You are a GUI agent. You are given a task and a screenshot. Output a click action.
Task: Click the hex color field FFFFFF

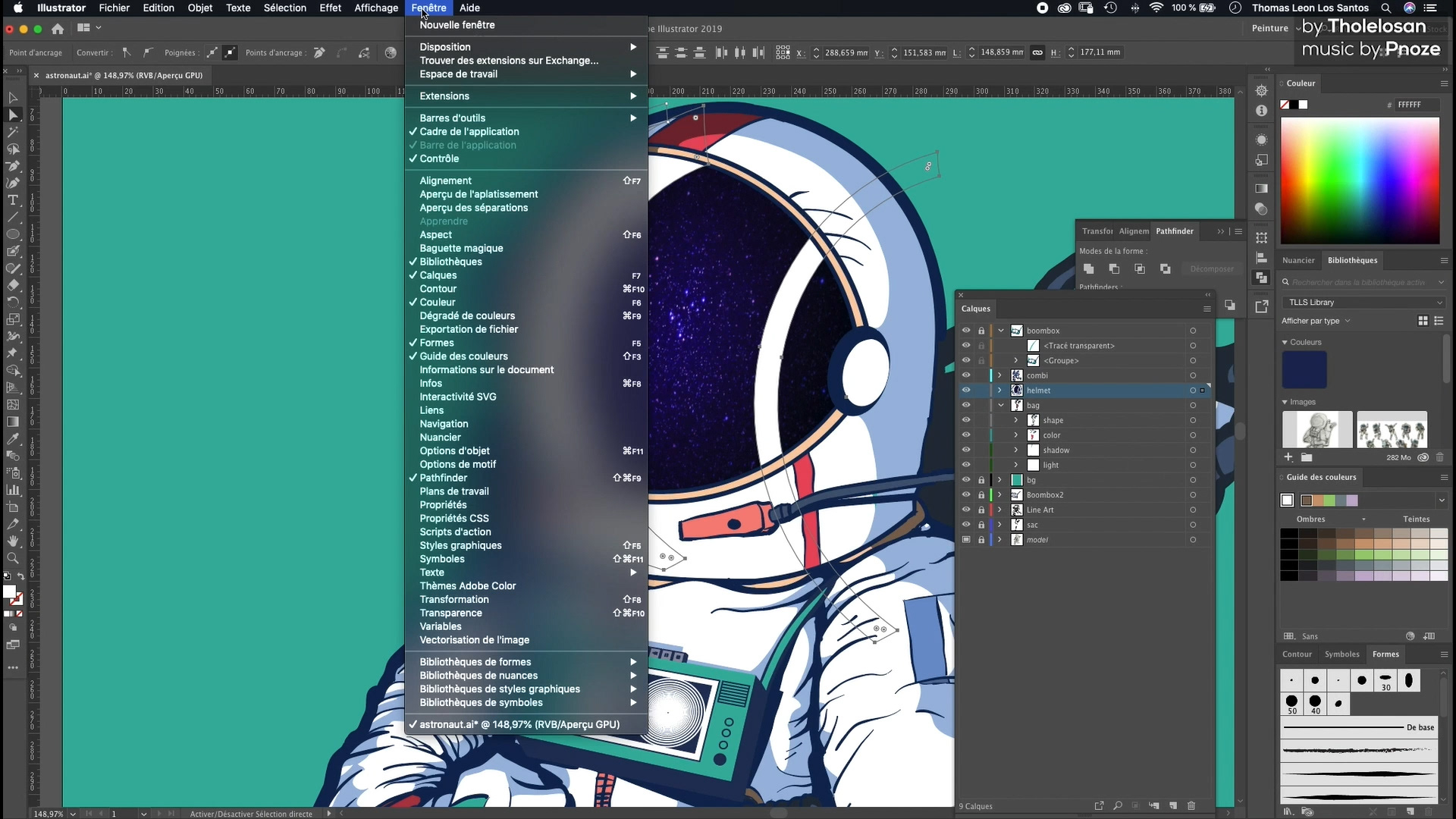[x=1417, y=105]
